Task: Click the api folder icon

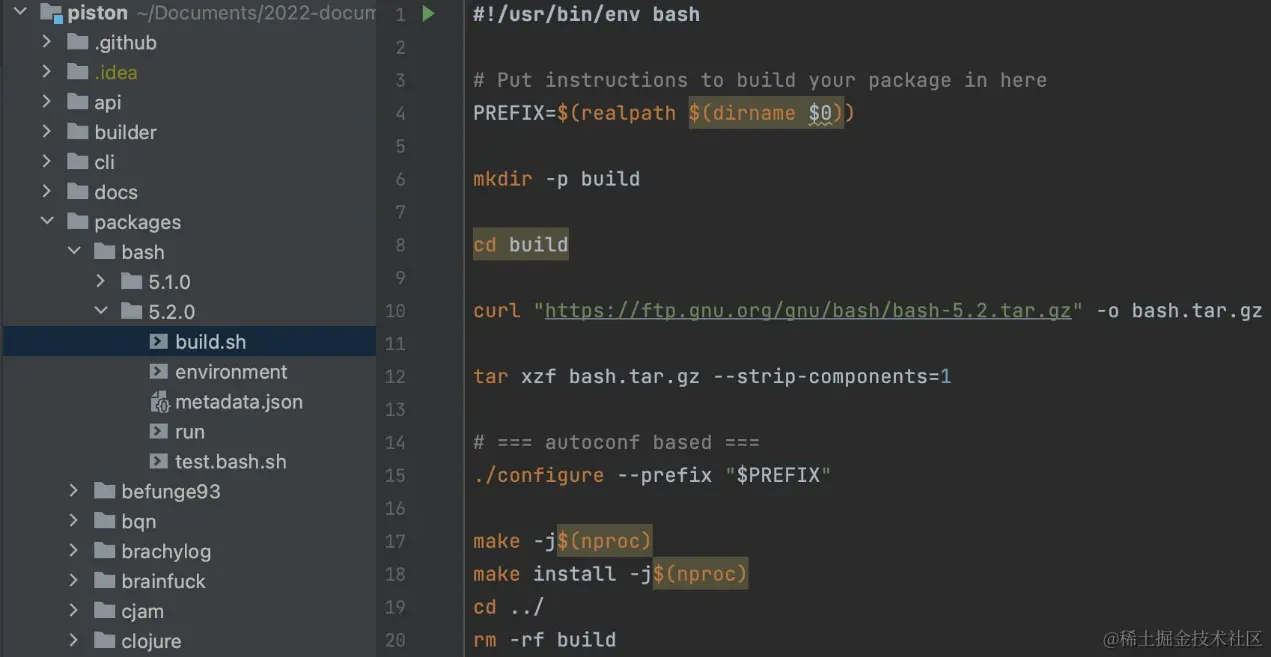Action: 77,102
